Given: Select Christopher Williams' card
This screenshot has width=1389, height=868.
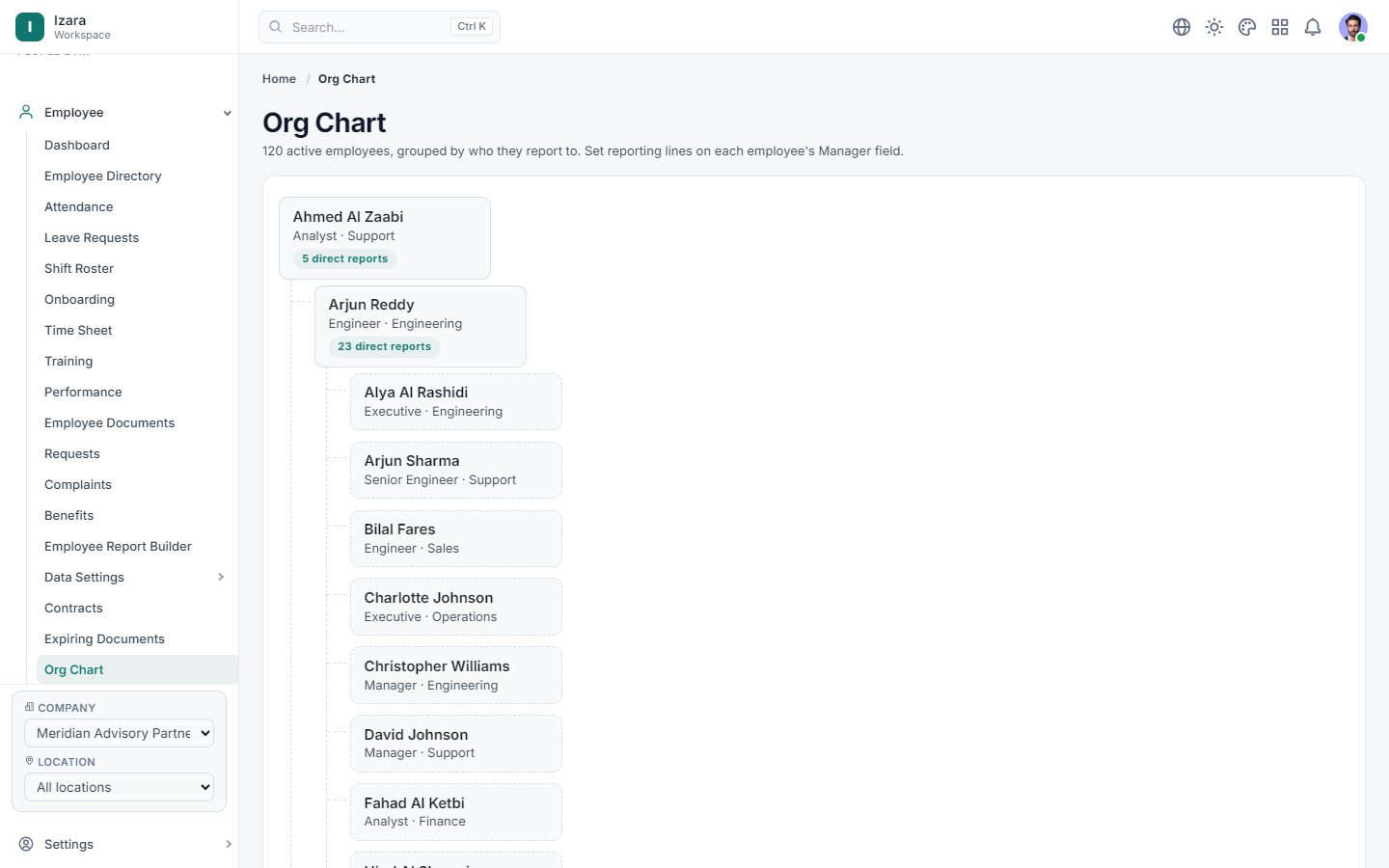Looking at the screenshot, I should 456,675.
